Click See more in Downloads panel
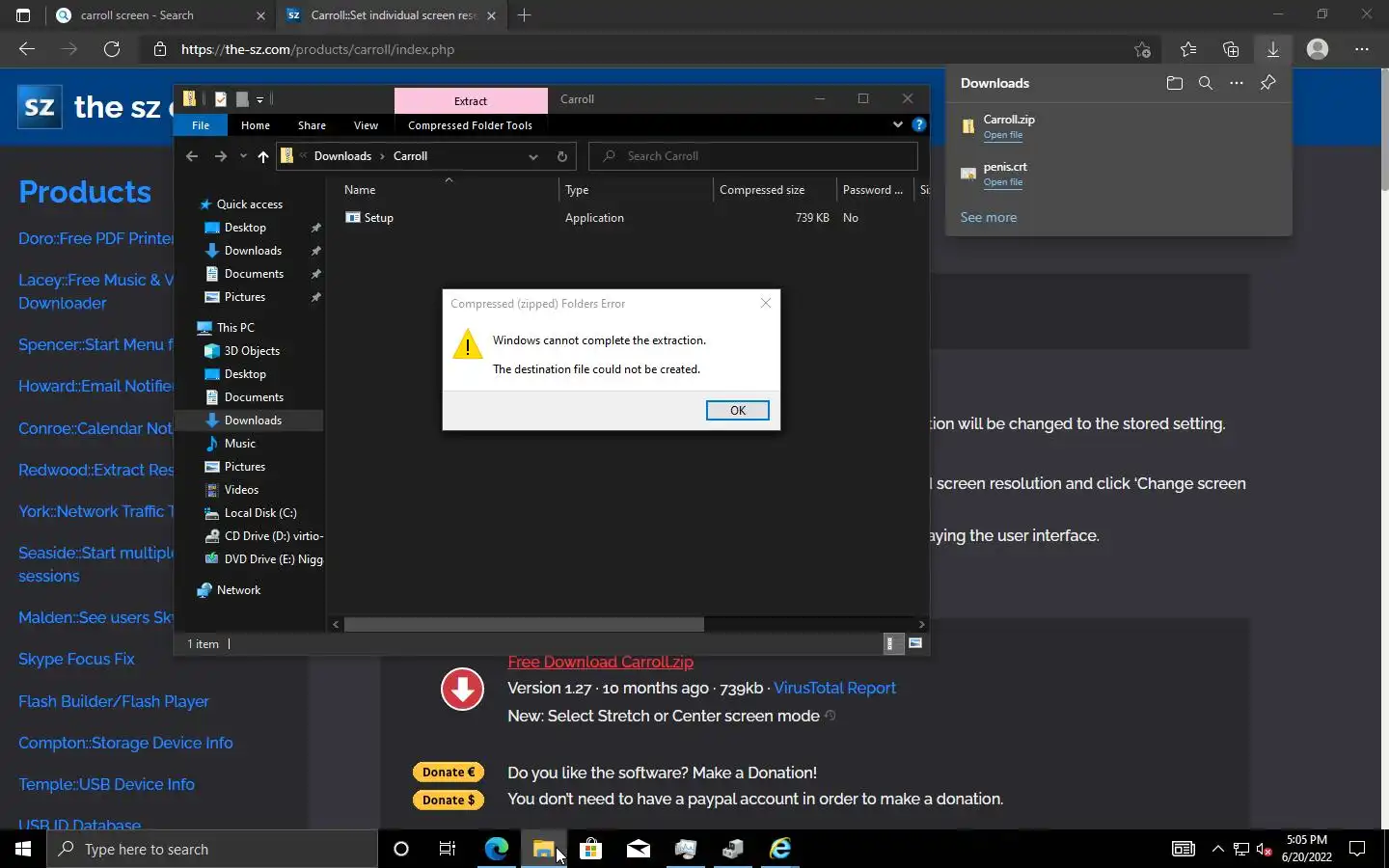Viewport: 1389px width, 868px height. 988,217
